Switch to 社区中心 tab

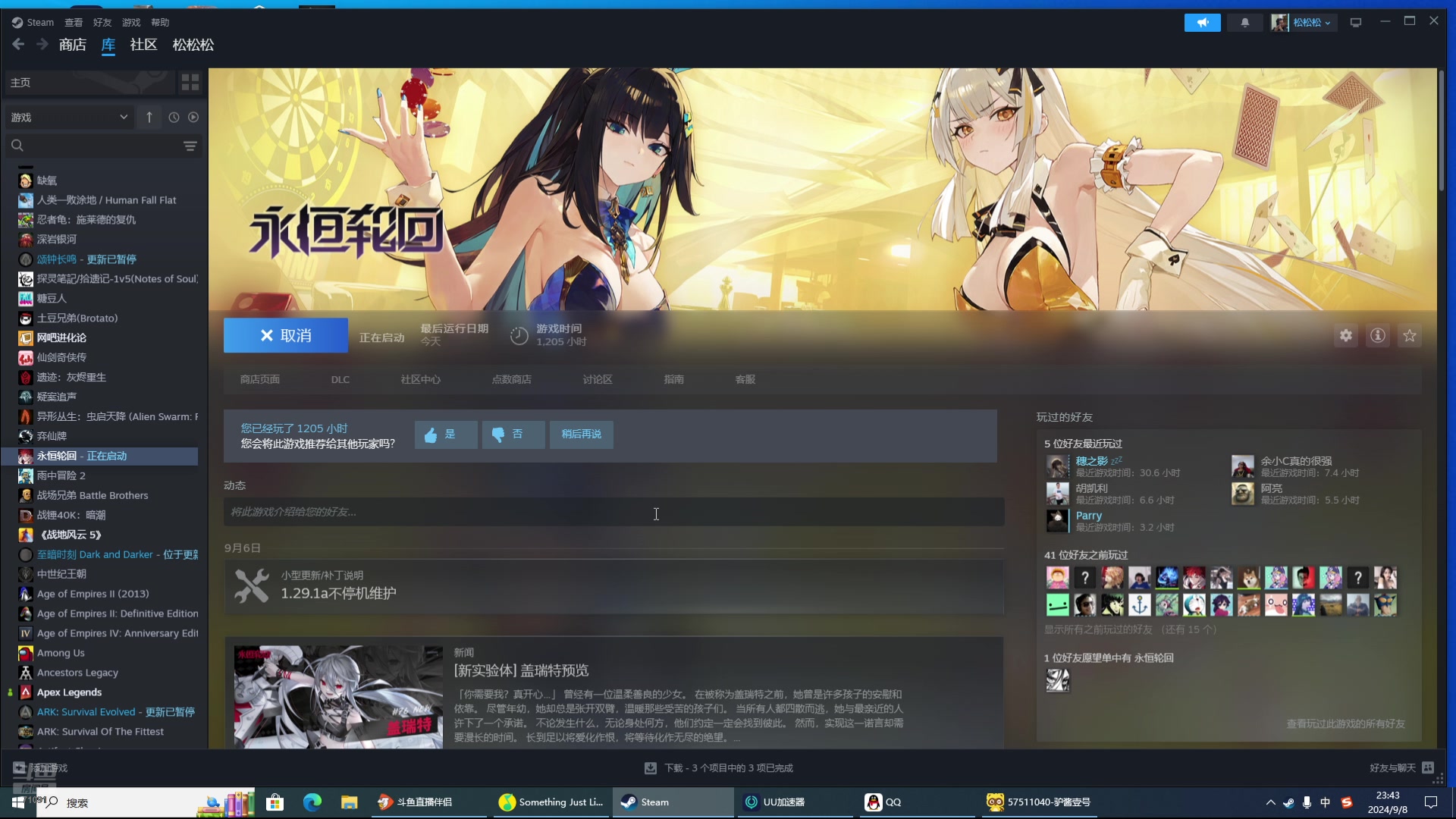420,379
